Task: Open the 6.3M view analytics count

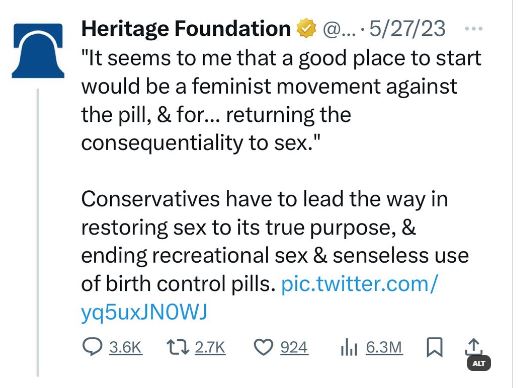Action: (x=384, y=347)
